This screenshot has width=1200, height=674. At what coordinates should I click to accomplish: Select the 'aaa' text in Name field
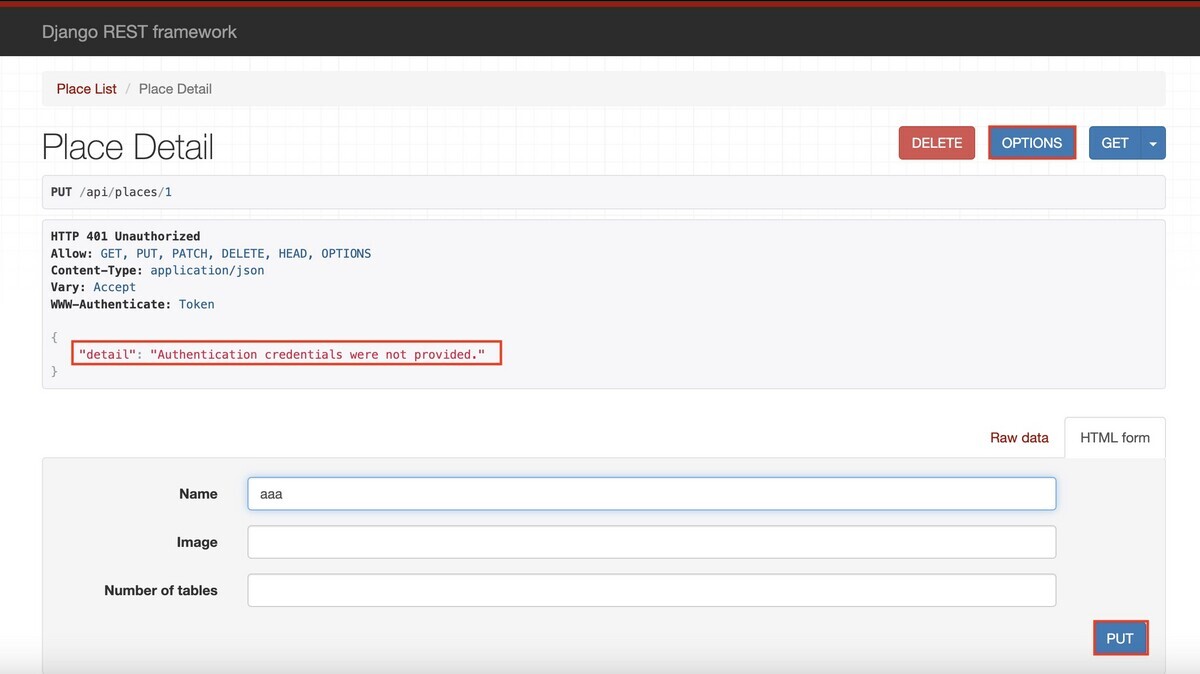pyautogui.click(x=272, y=493)
